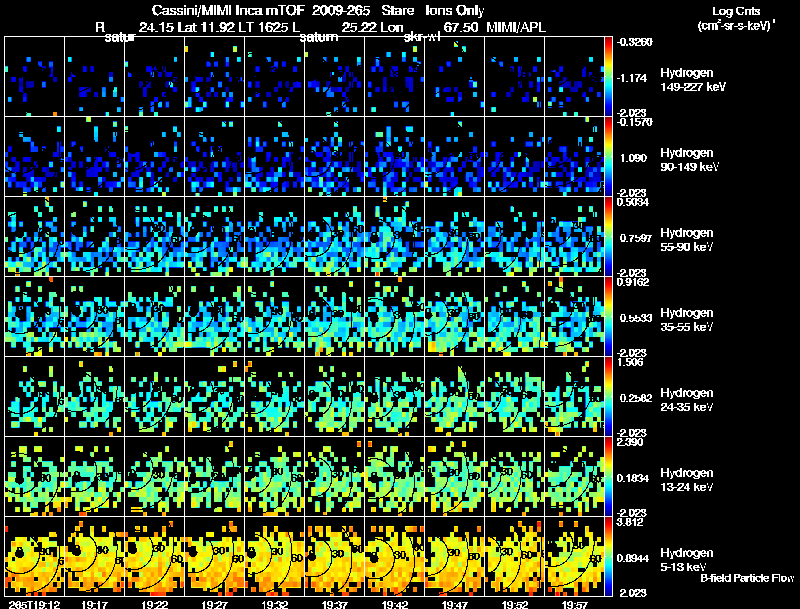Viewport: 800px width, 609px height.
Task: Click the 265T19:12 time label
Action: tap(35, 604)
